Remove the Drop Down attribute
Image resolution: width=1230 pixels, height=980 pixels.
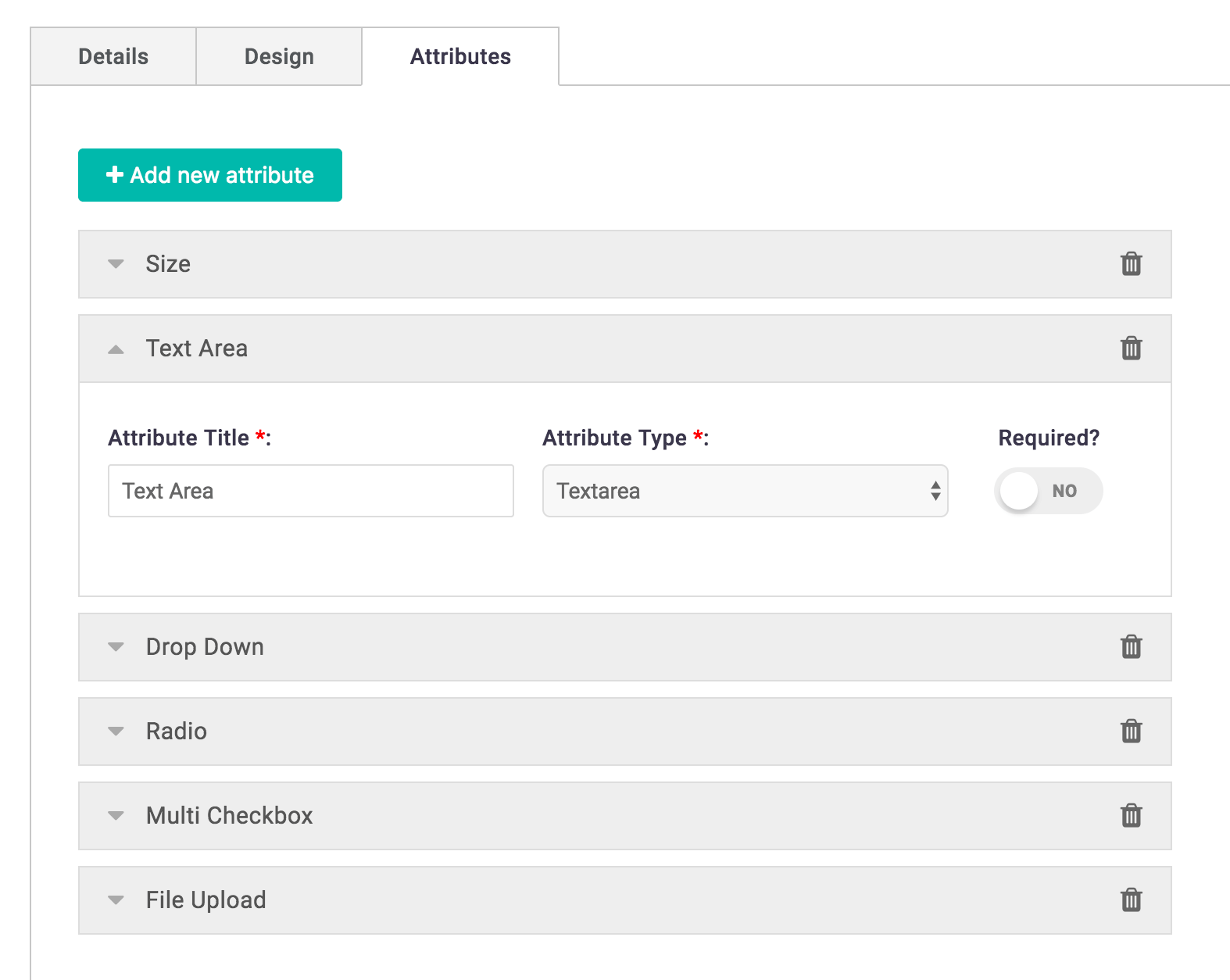[1131, 647]
